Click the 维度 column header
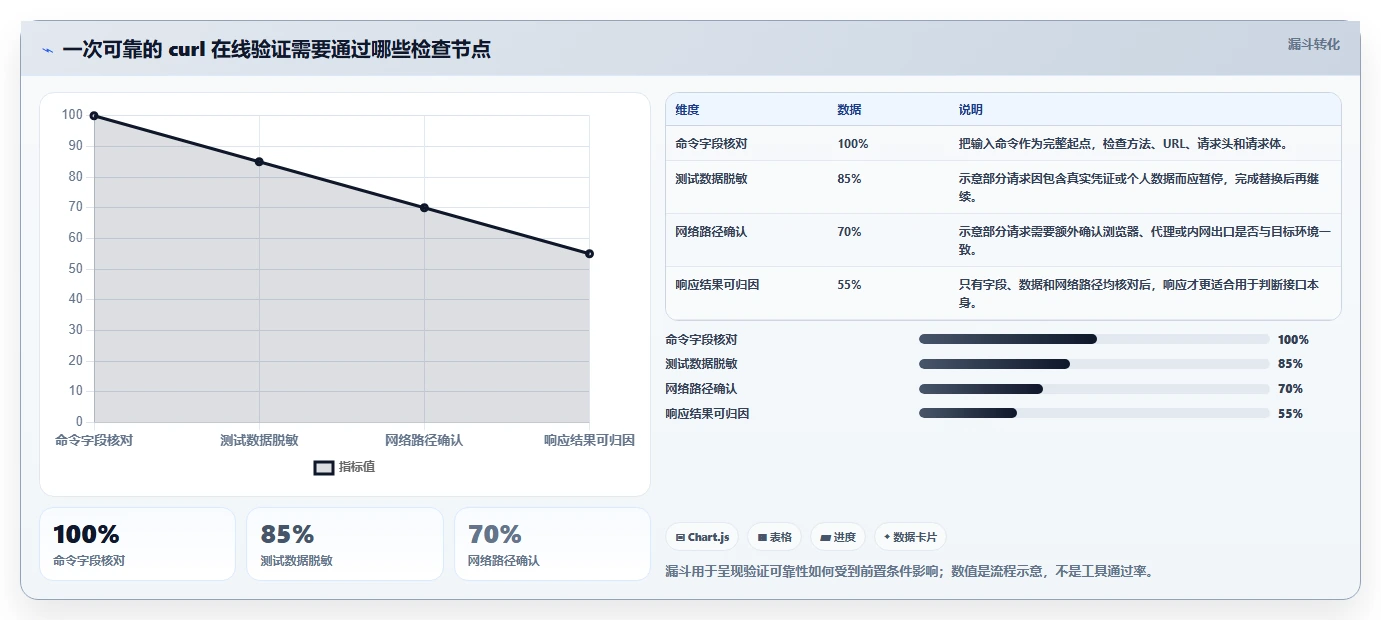Screen dimensions: 1381x620 click(x=688, y=110)
